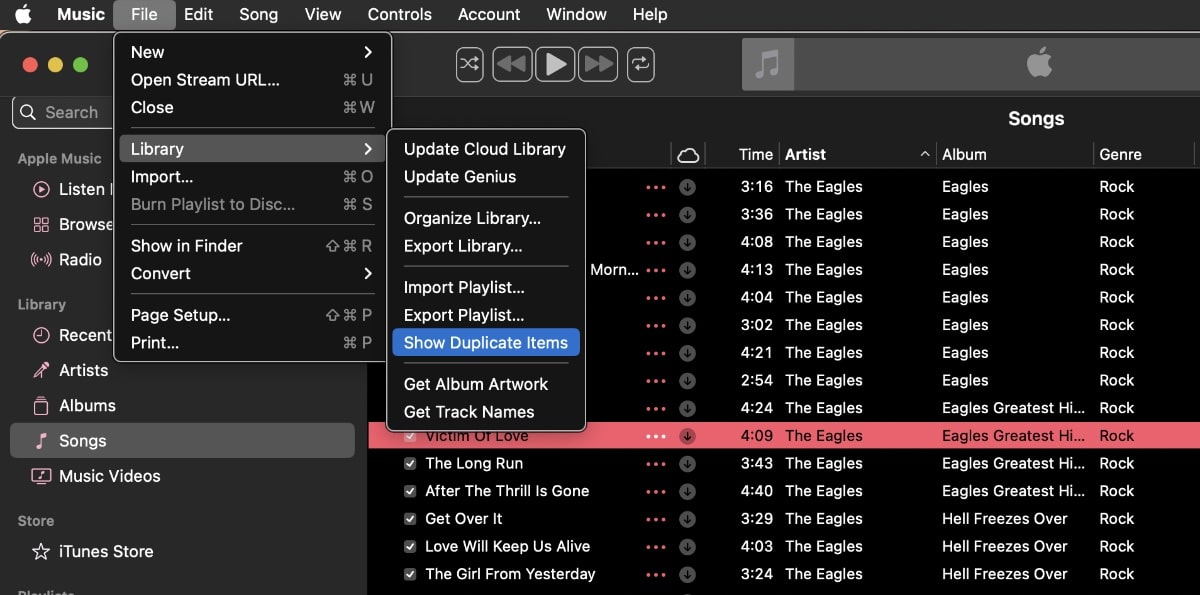Click the cloud status column header
Screen dimensions: 1200x595
pos(688,155)
